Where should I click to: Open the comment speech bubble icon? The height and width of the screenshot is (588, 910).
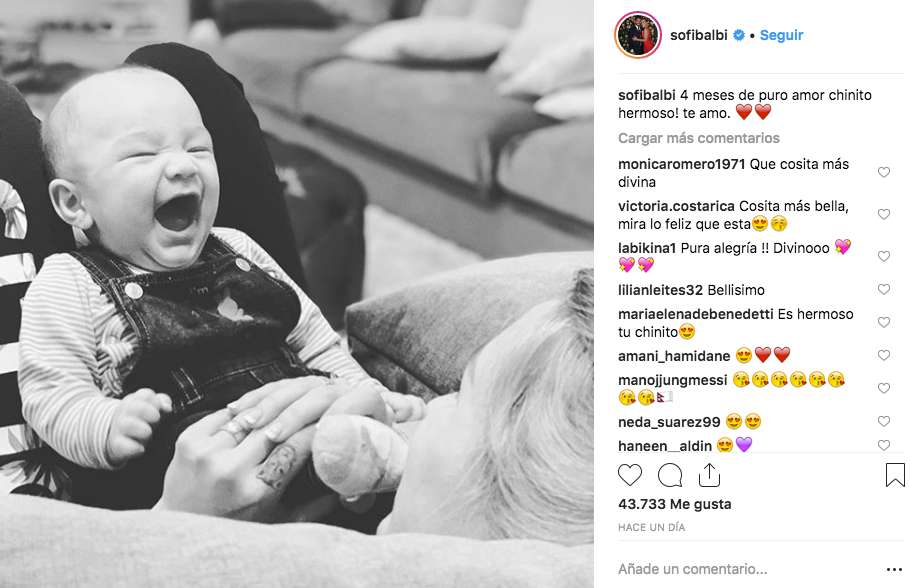pos(670,475)
